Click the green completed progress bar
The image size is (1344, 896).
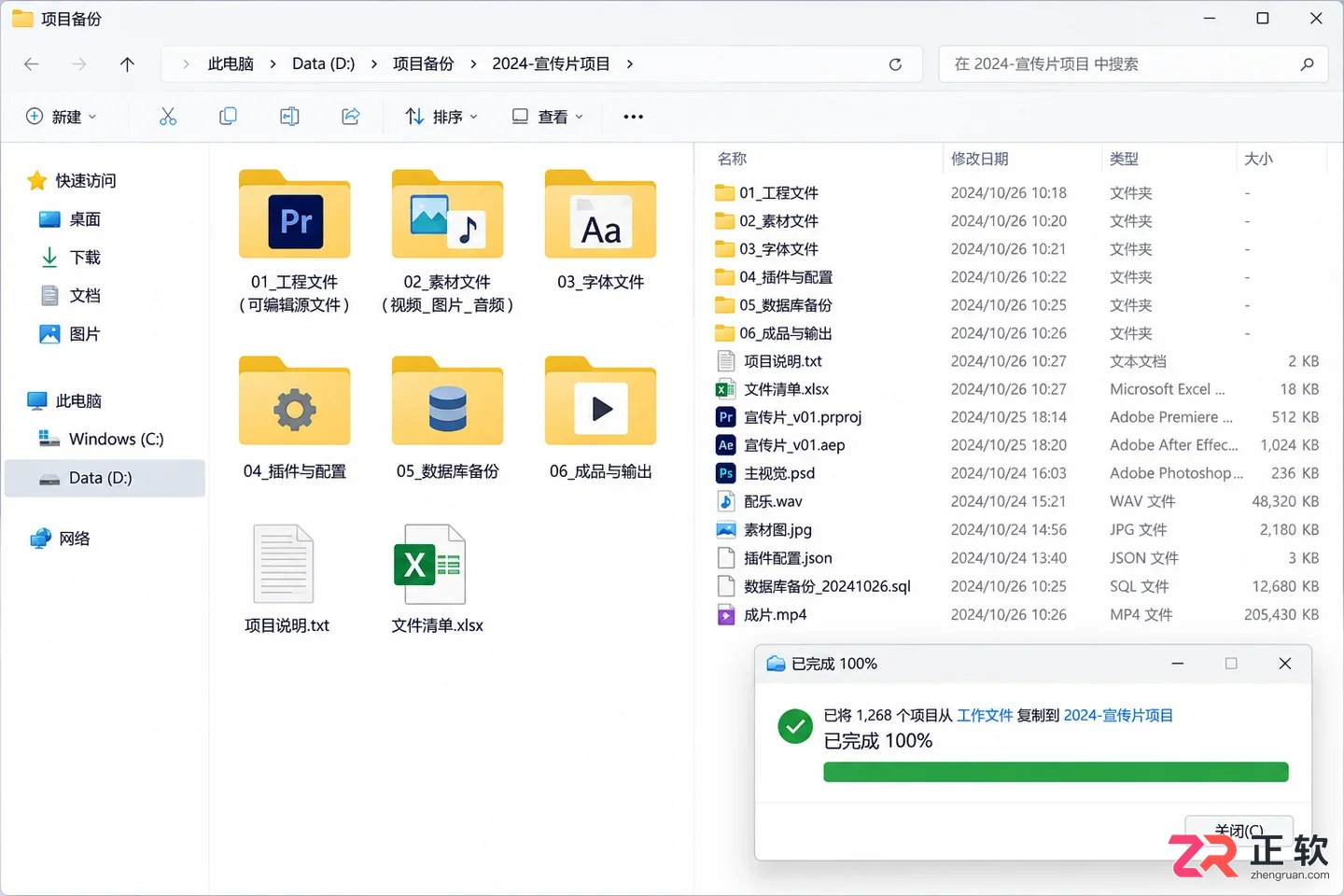click(x=1056, y=772)
